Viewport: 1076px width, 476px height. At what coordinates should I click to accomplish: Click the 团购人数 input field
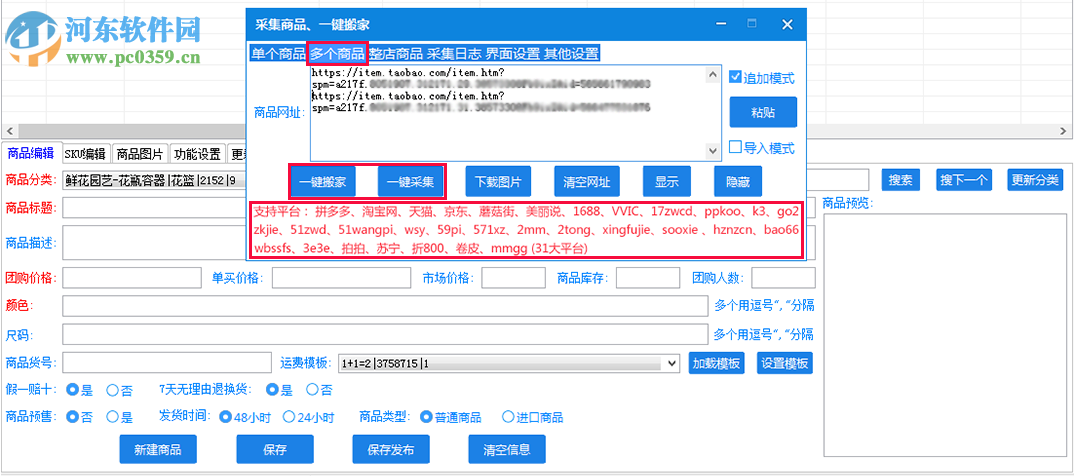[x=784, y=278]
